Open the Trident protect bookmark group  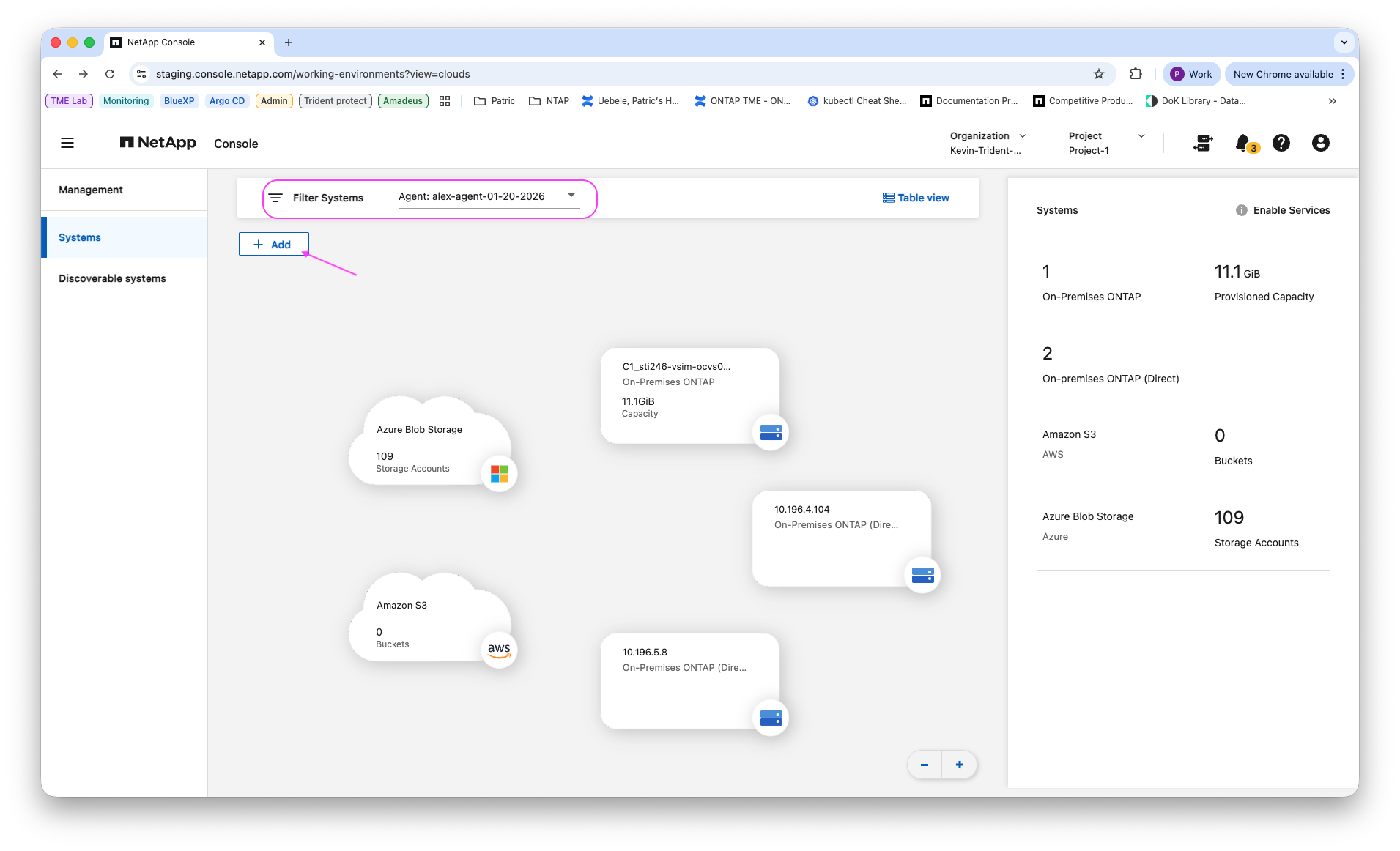click(x=336, y=101)
